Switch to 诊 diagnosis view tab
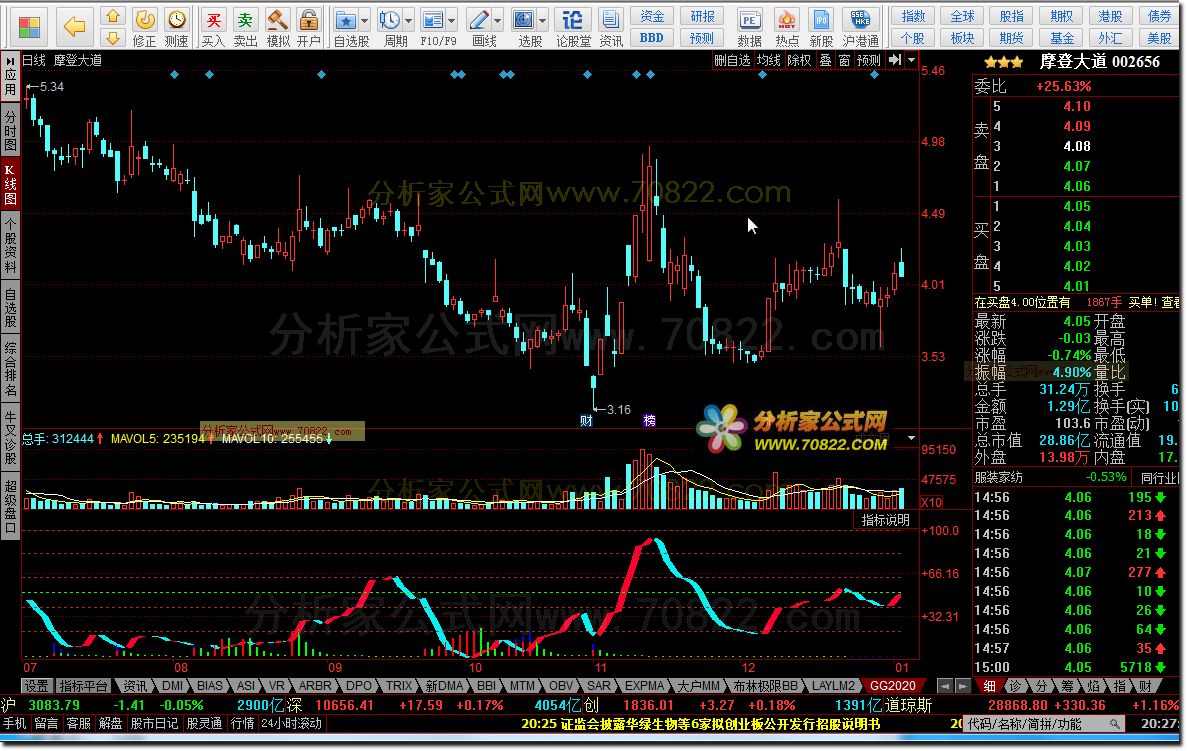 coord(1015,686)
